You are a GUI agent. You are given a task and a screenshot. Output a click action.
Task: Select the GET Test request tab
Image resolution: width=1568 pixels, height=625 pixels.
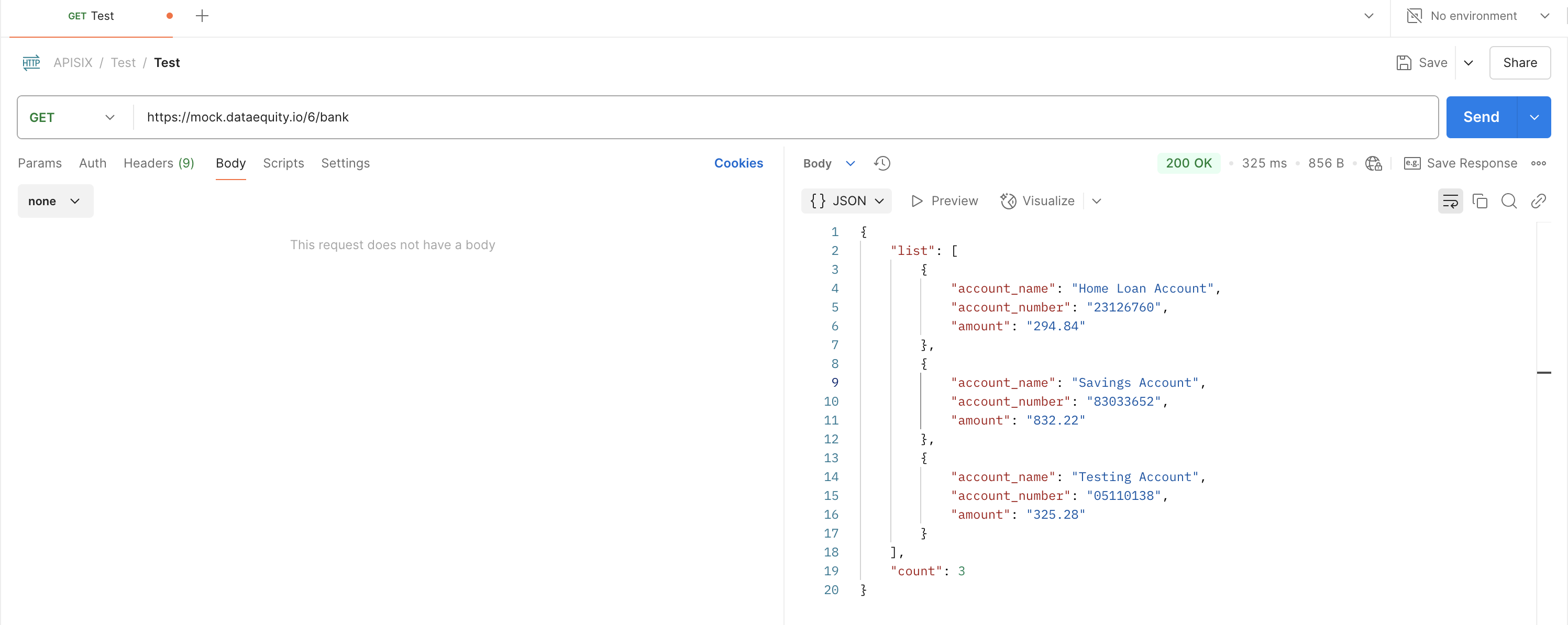click(x=91, y=16)
